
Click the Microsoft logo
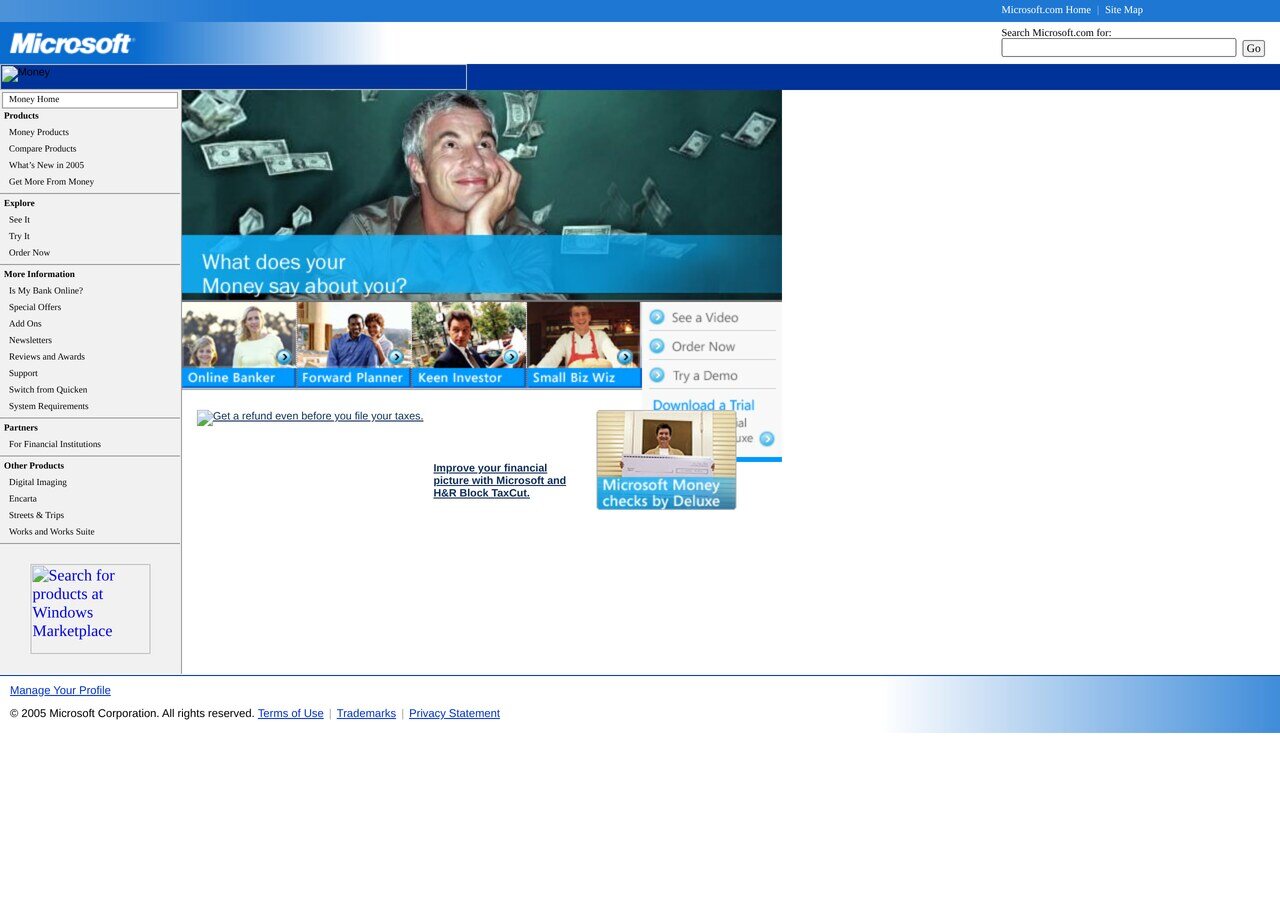71,44
